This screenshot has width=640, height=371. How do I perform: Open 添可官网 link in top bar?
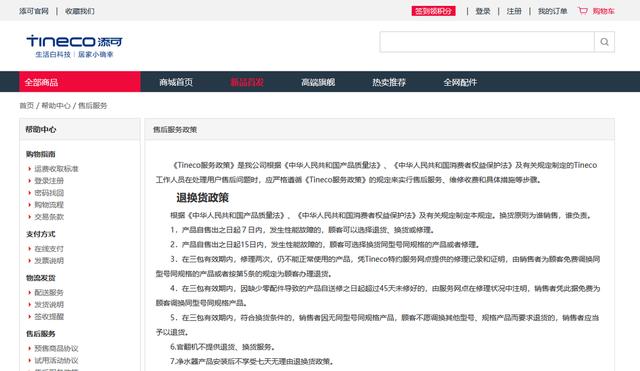[34, 11]
